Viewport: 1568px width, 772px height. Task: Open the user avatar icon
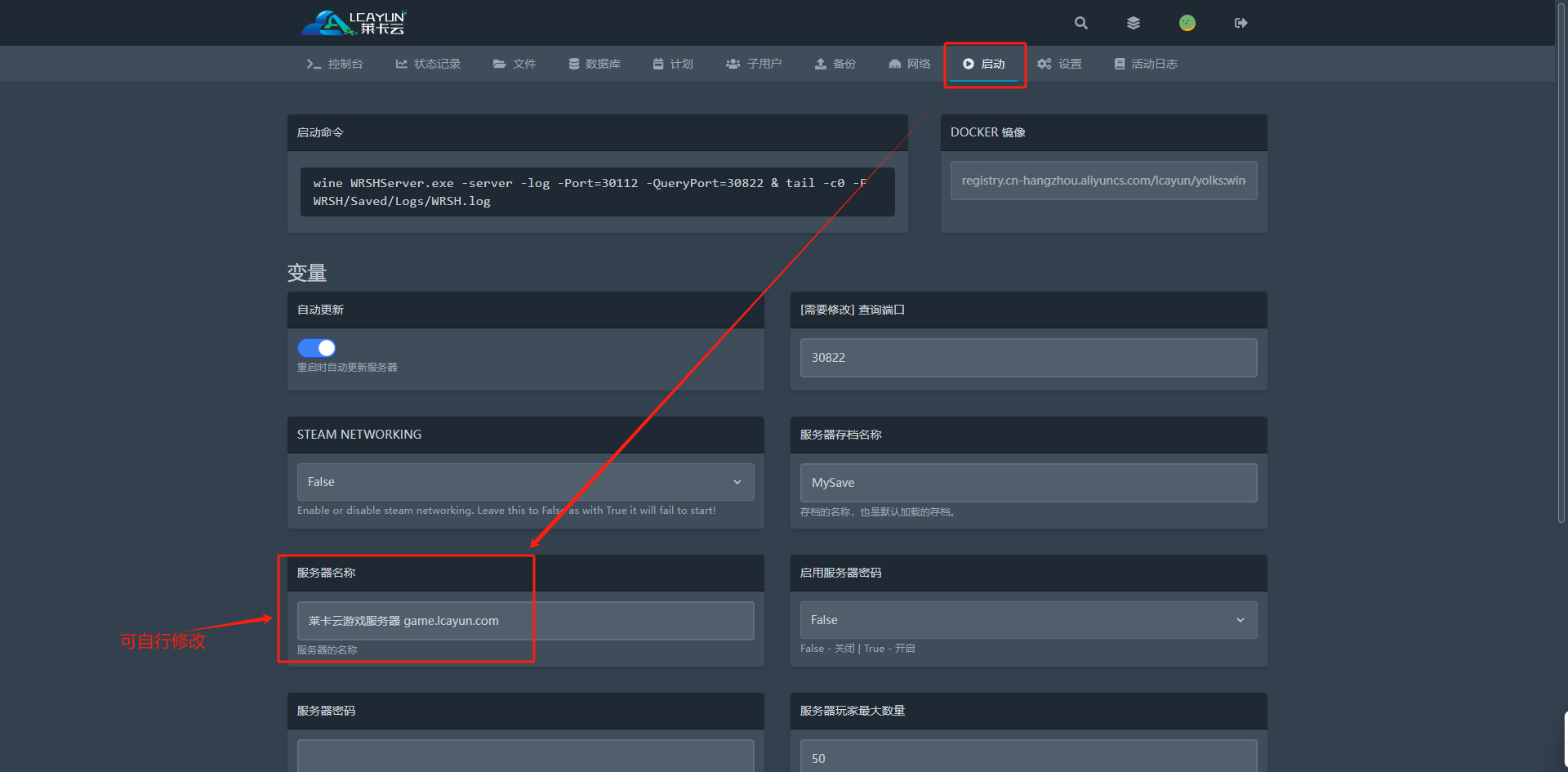1187,23
